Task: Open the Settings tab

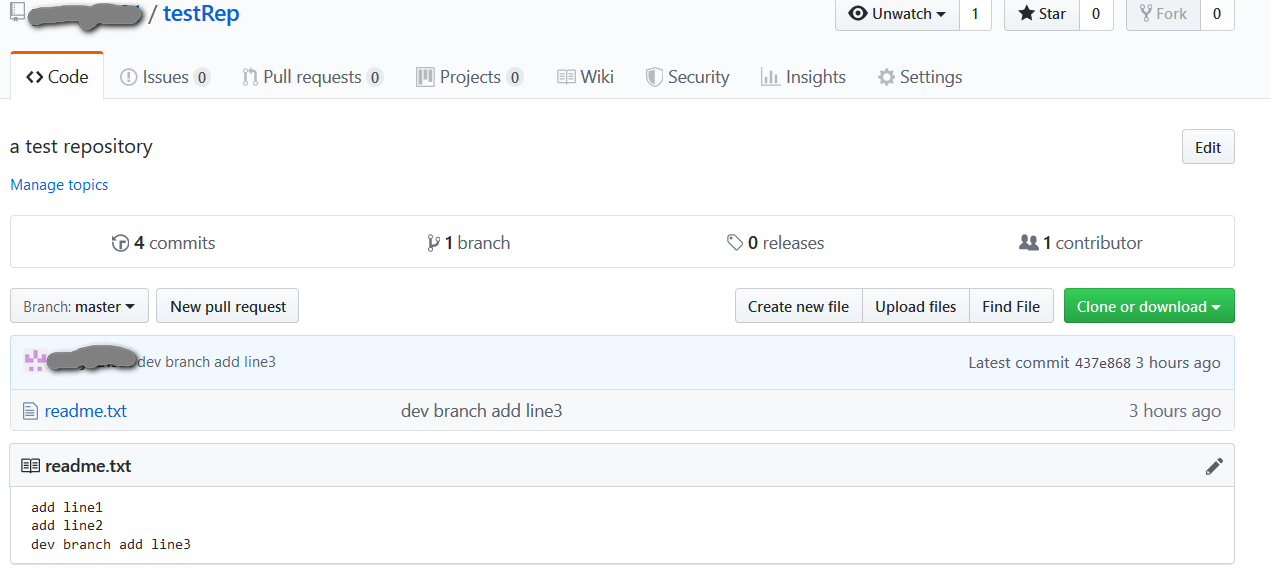Action: click(920, 77)
